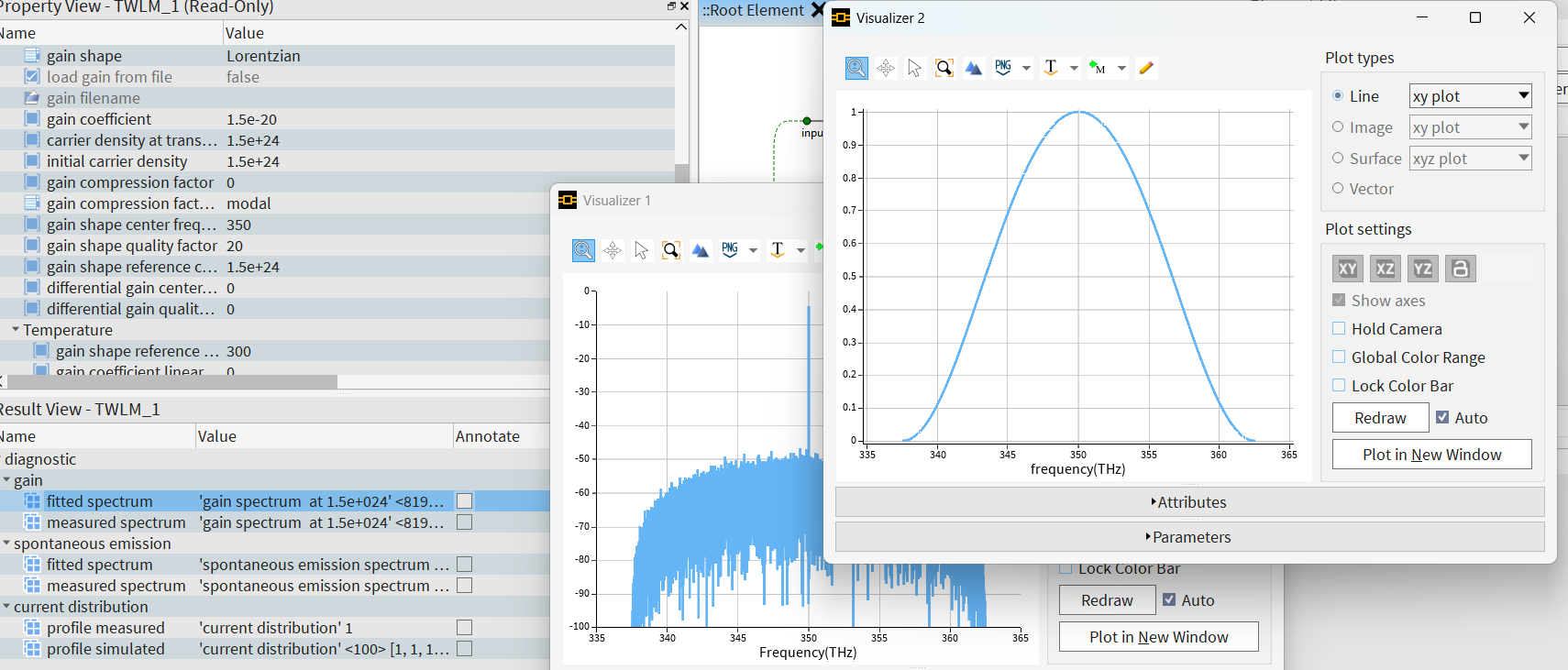The width and height of the screenshot is (1568, 670).
Task: Select the Line plot type radio button
Action: (1338, 95)
